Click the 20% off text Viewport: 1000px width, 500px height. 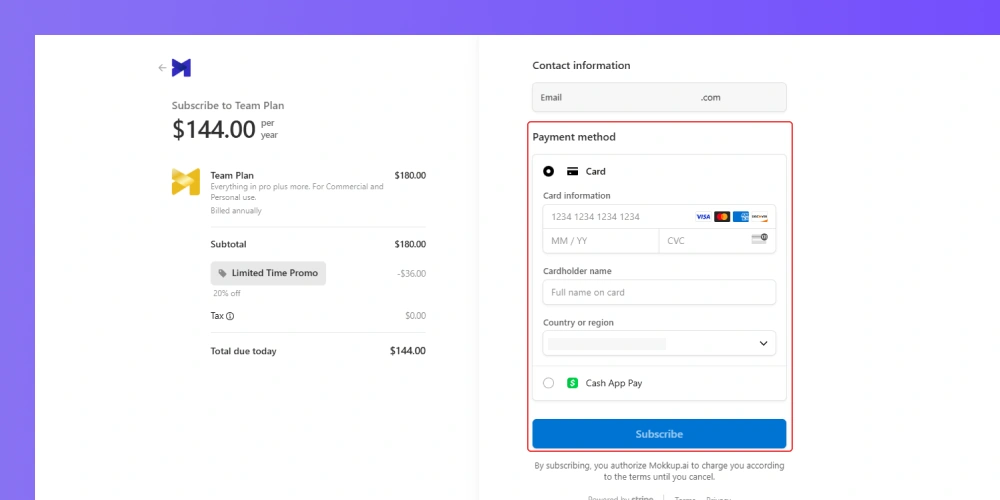tap(227, 293)
